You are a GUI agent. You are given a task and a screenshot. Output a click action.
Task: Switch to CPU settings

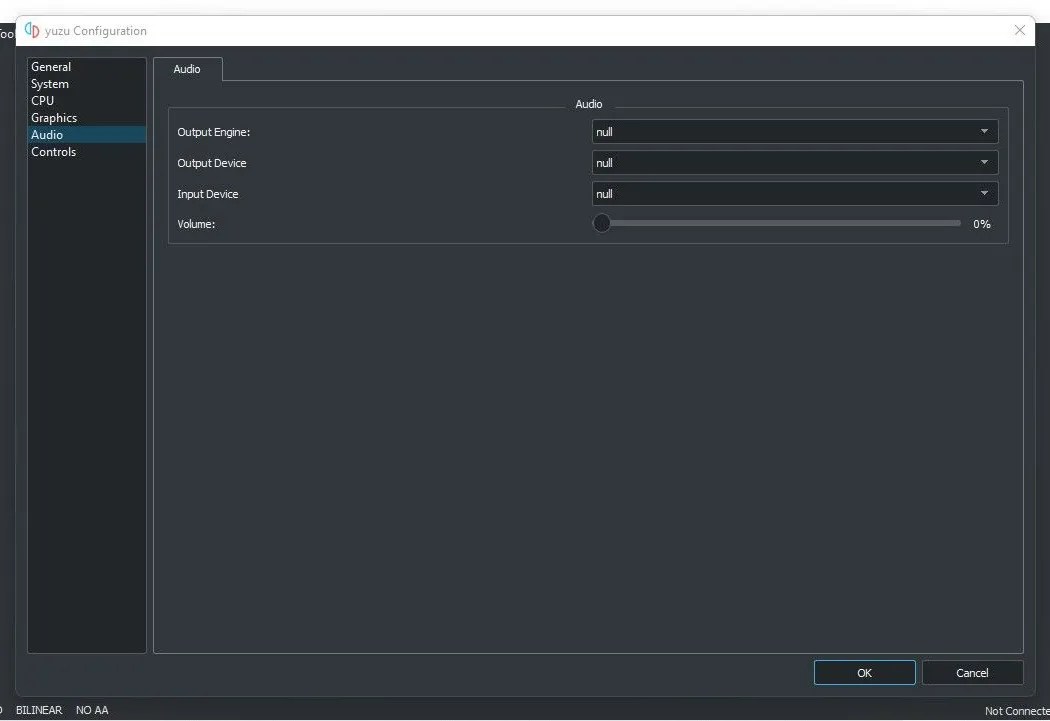[x=42, y=100]
